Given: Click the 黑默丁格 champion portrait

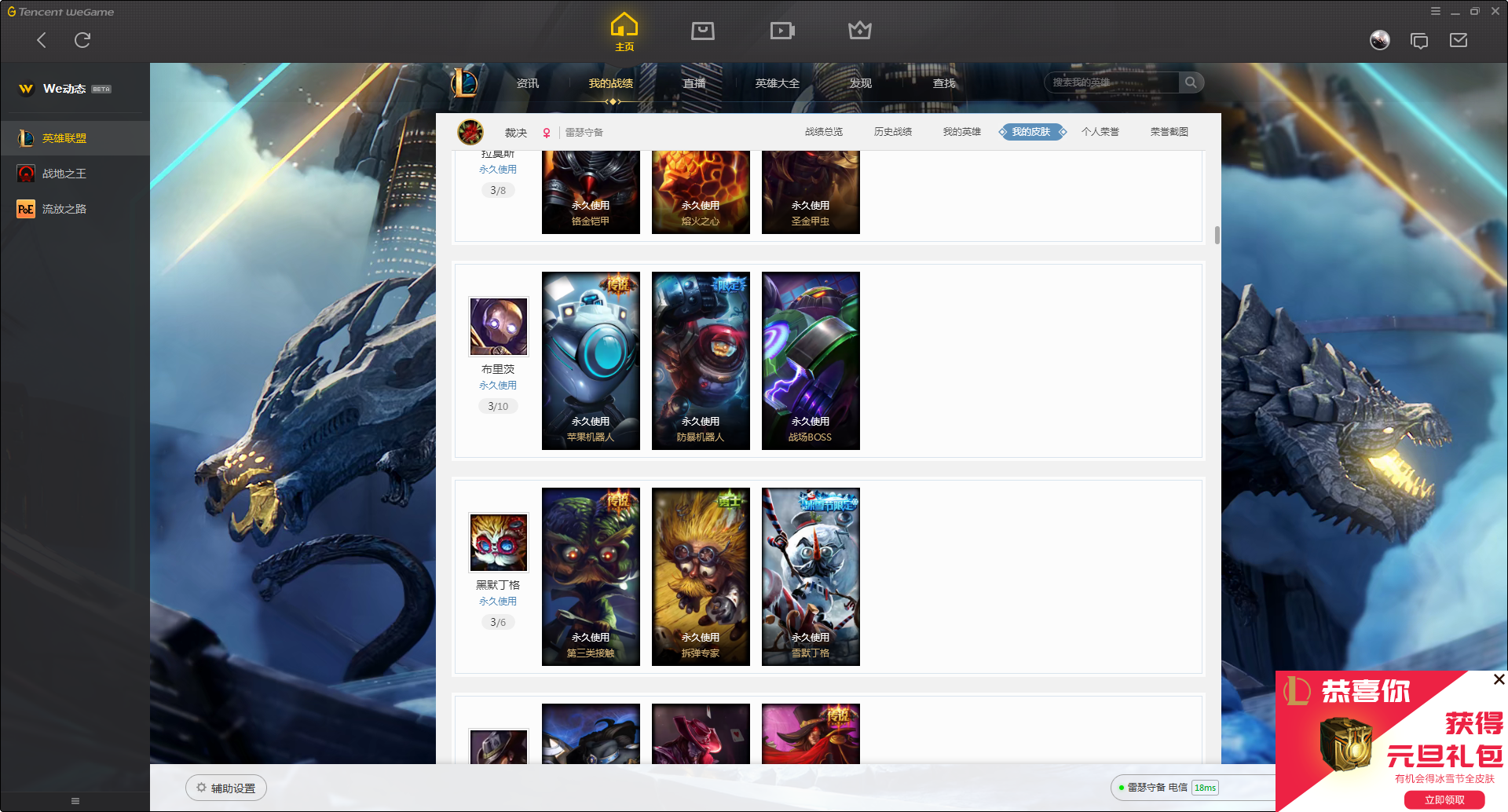Looking at the screenshot, I should click(x=499, y=542).
